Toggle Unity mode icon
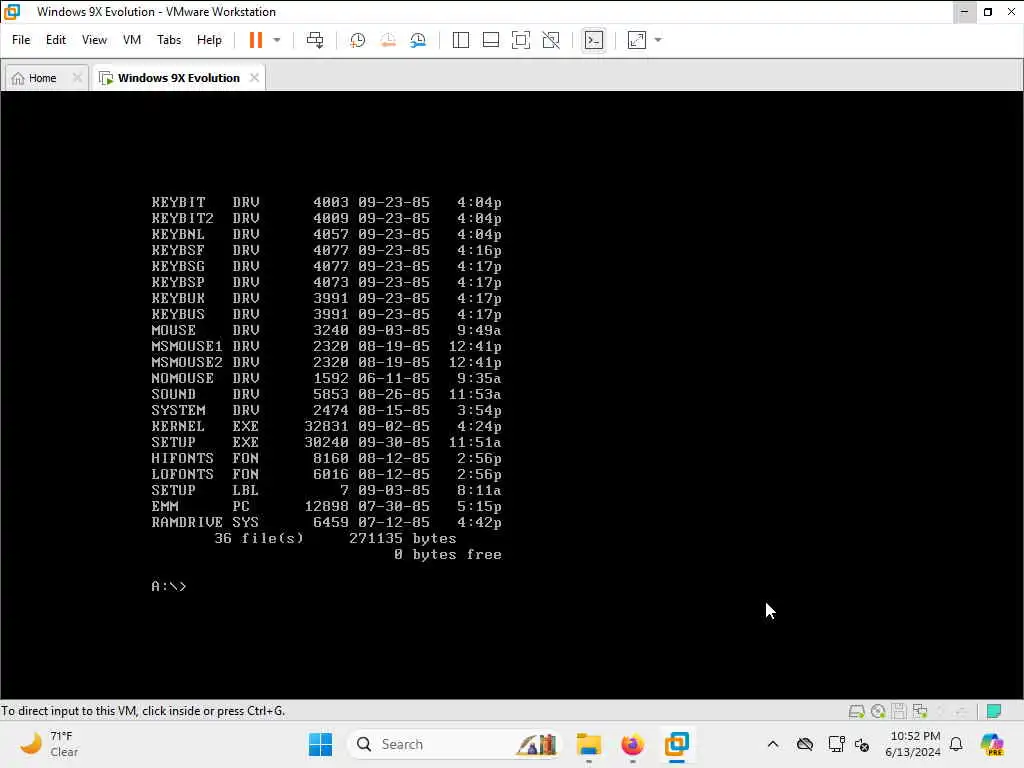1024x768 pixels. point(551,40)
